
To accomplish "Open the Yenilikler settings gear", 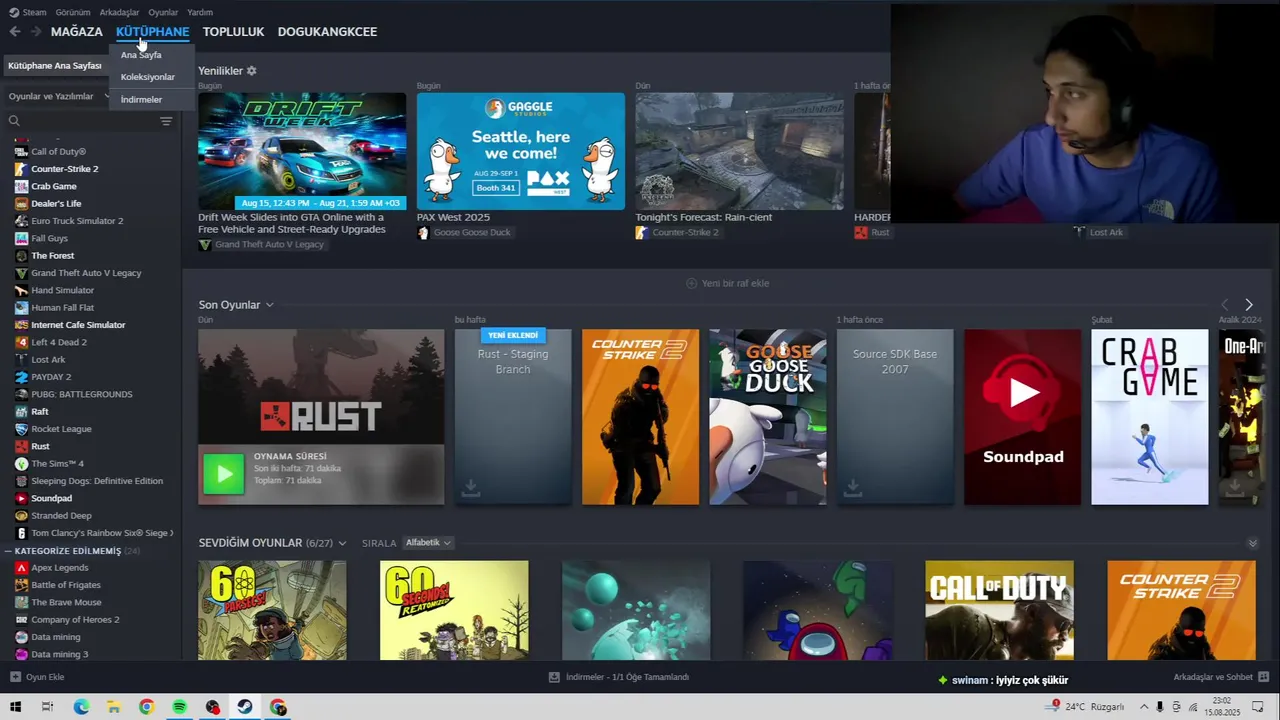I will pos(252,71).
